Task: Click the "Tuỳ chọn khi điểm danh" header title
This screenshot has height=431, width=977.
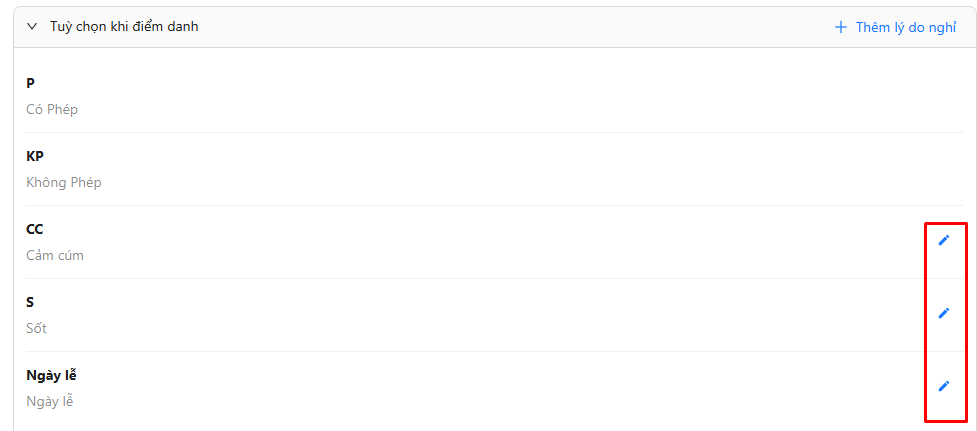Action: [x=124, y=27]
